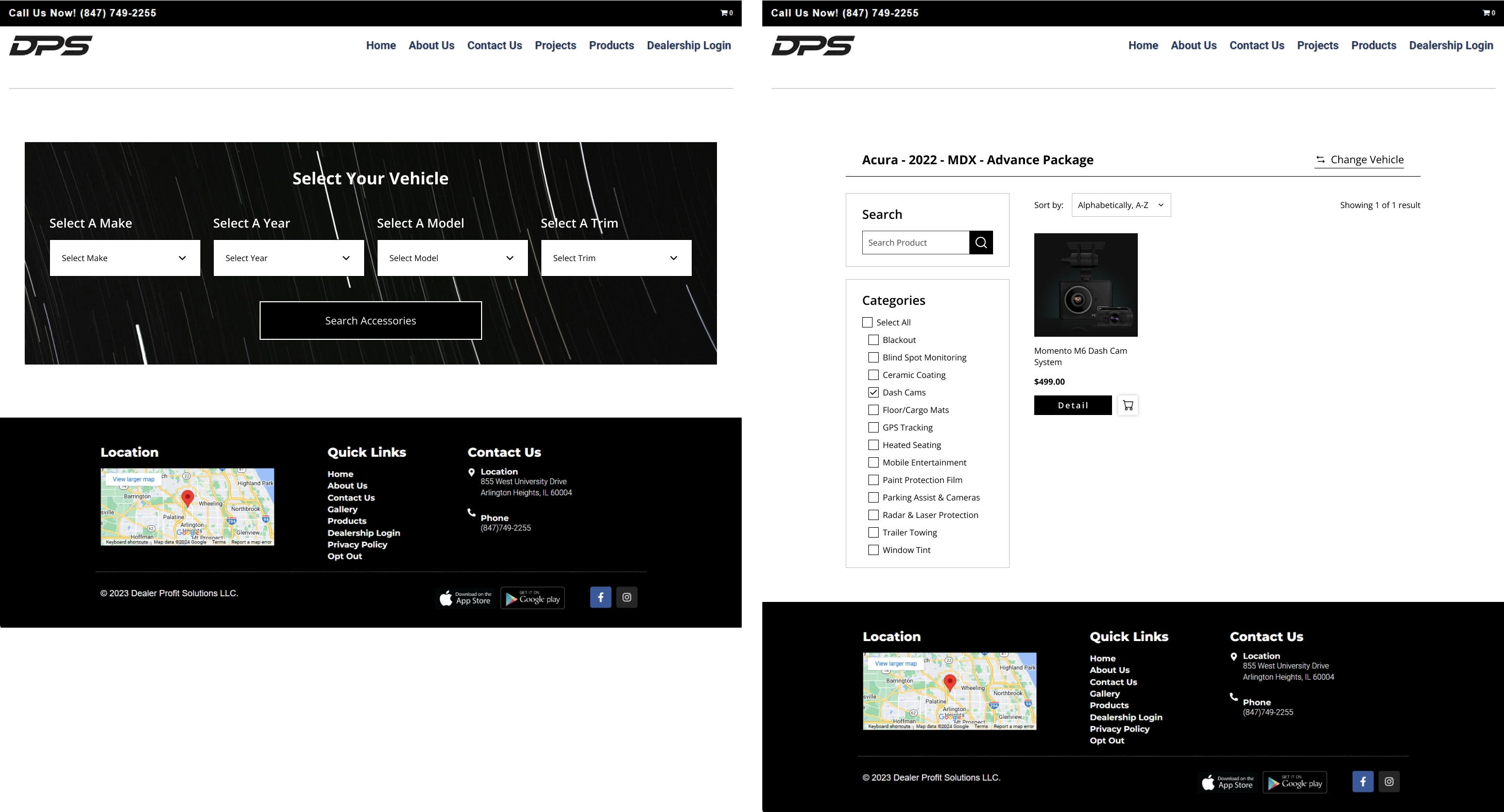Viewport: 1504px width, 812px height.
Task: Open the Select A Trim dropdown
Action: pos(616,257)
